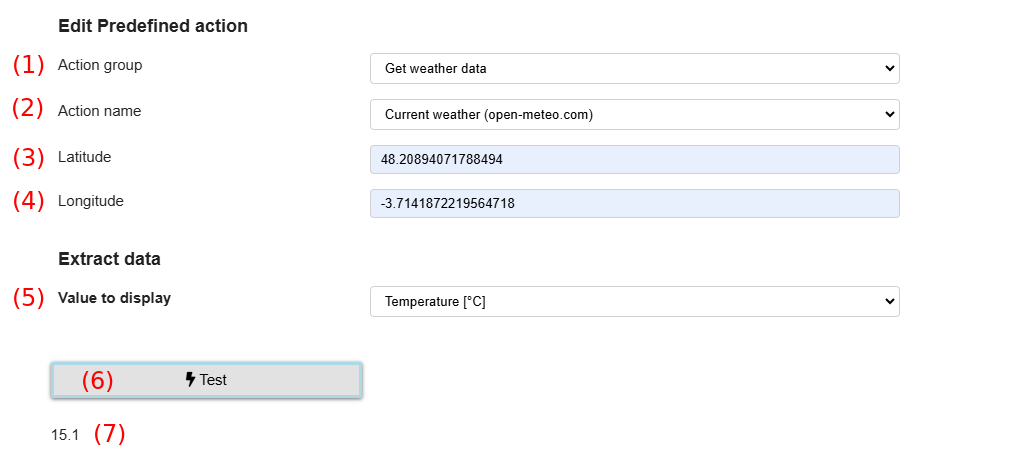The height and width of the screenshot is (459, 1036).
Task: Click the Longitude label
Action: (x=91, y=201)
